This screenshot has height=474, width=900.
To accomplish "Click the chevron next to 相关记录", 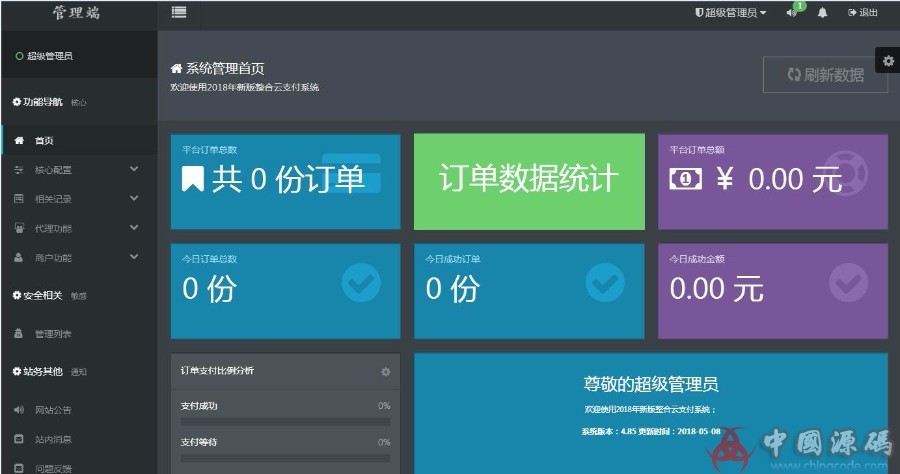I will 134,198.
